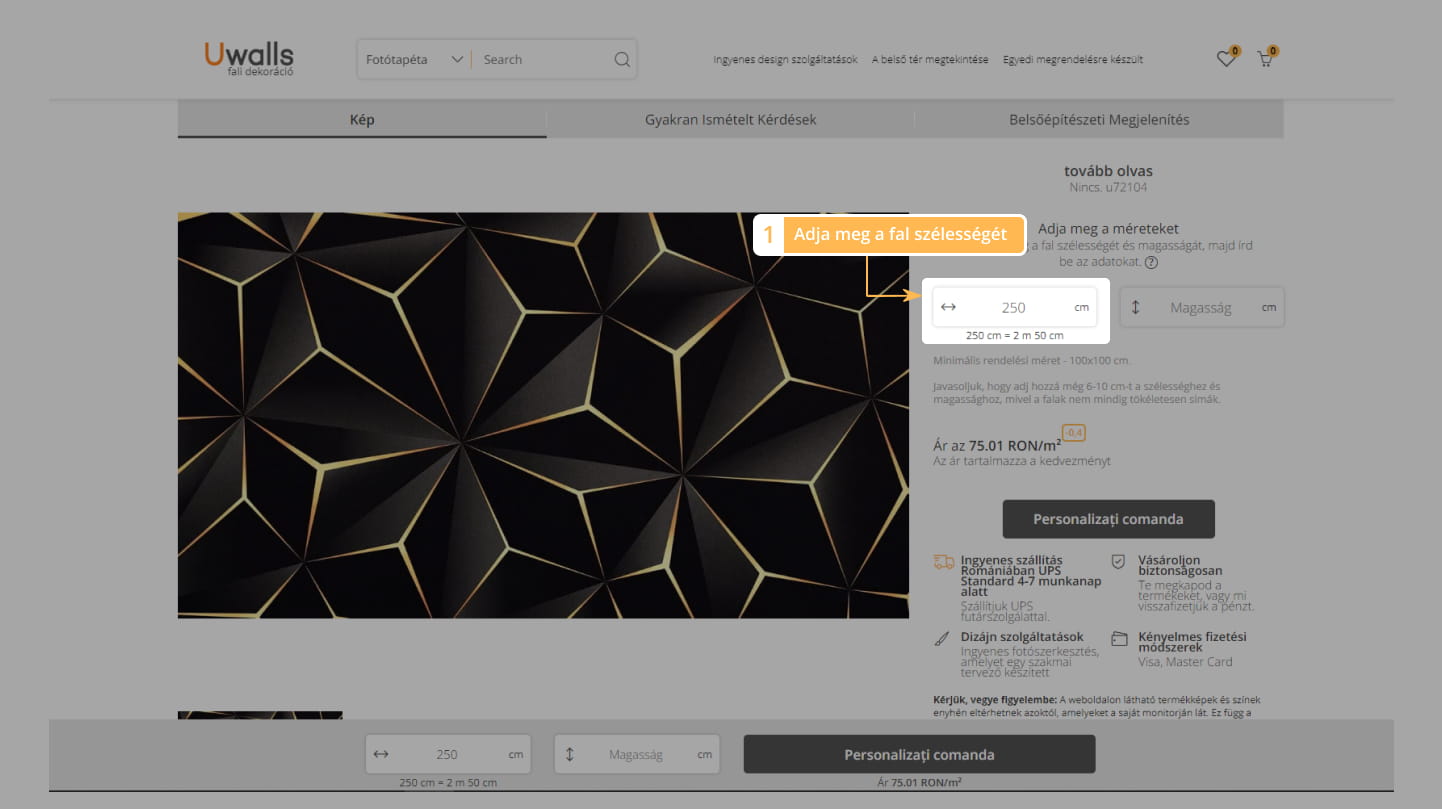Viewport: 1442px width, 809px height.
Task: Click the main wallpaper preview image
Action: (x=543, y=415)
